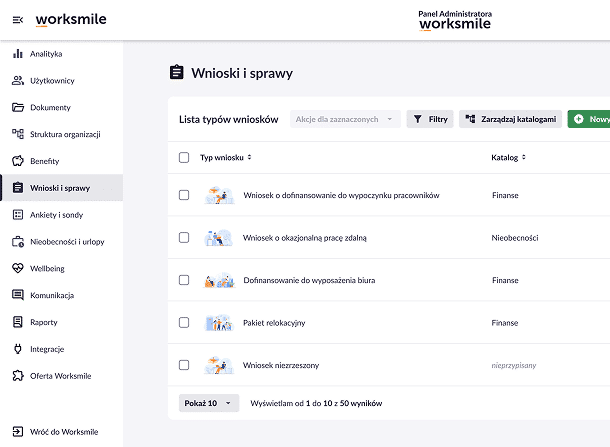The width and height of the screenshot is (610, 447).
Task: Click the Filtry button
Action: point(430,119)
